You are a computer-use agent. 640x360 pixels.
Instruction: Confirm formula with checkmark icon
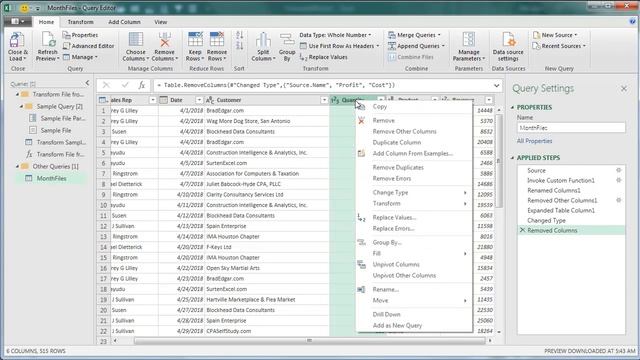click(125, 85)
